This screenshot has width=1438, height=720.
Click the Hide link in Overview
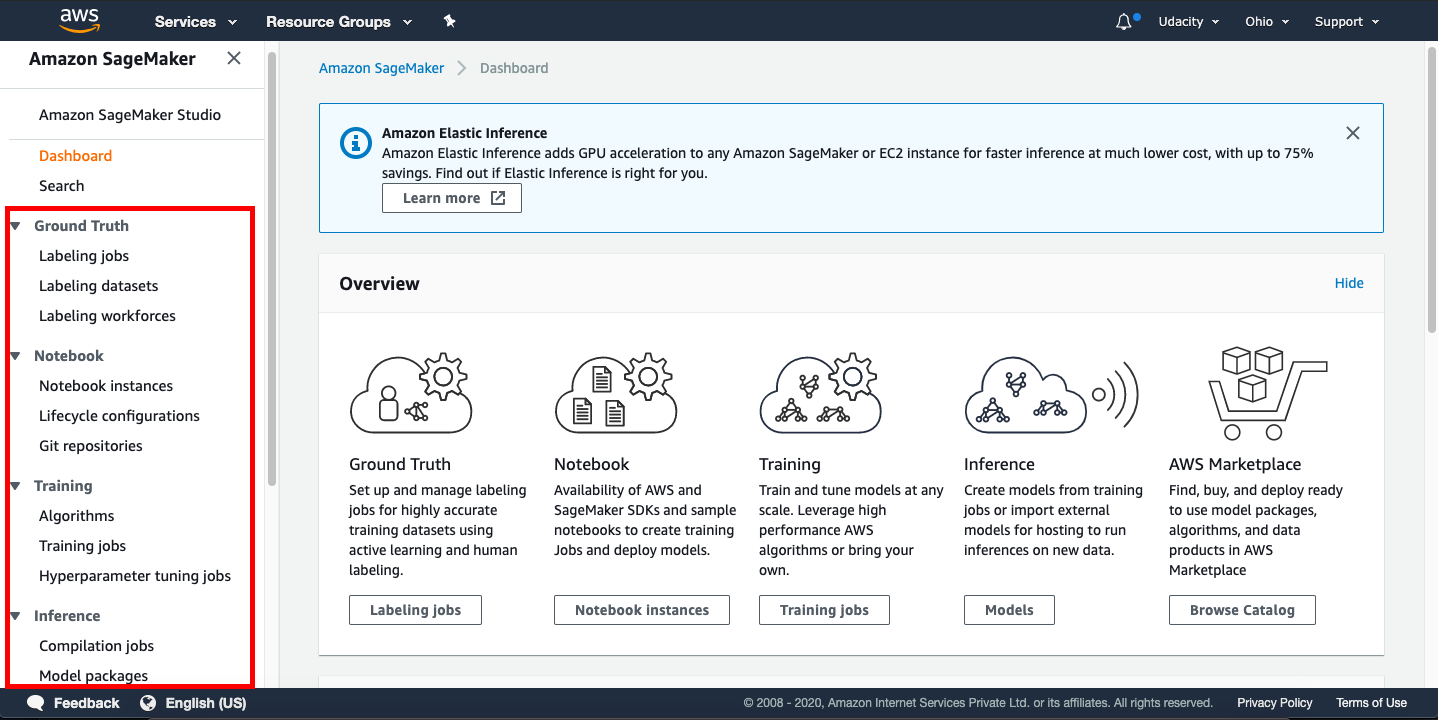click(1348, 283)
